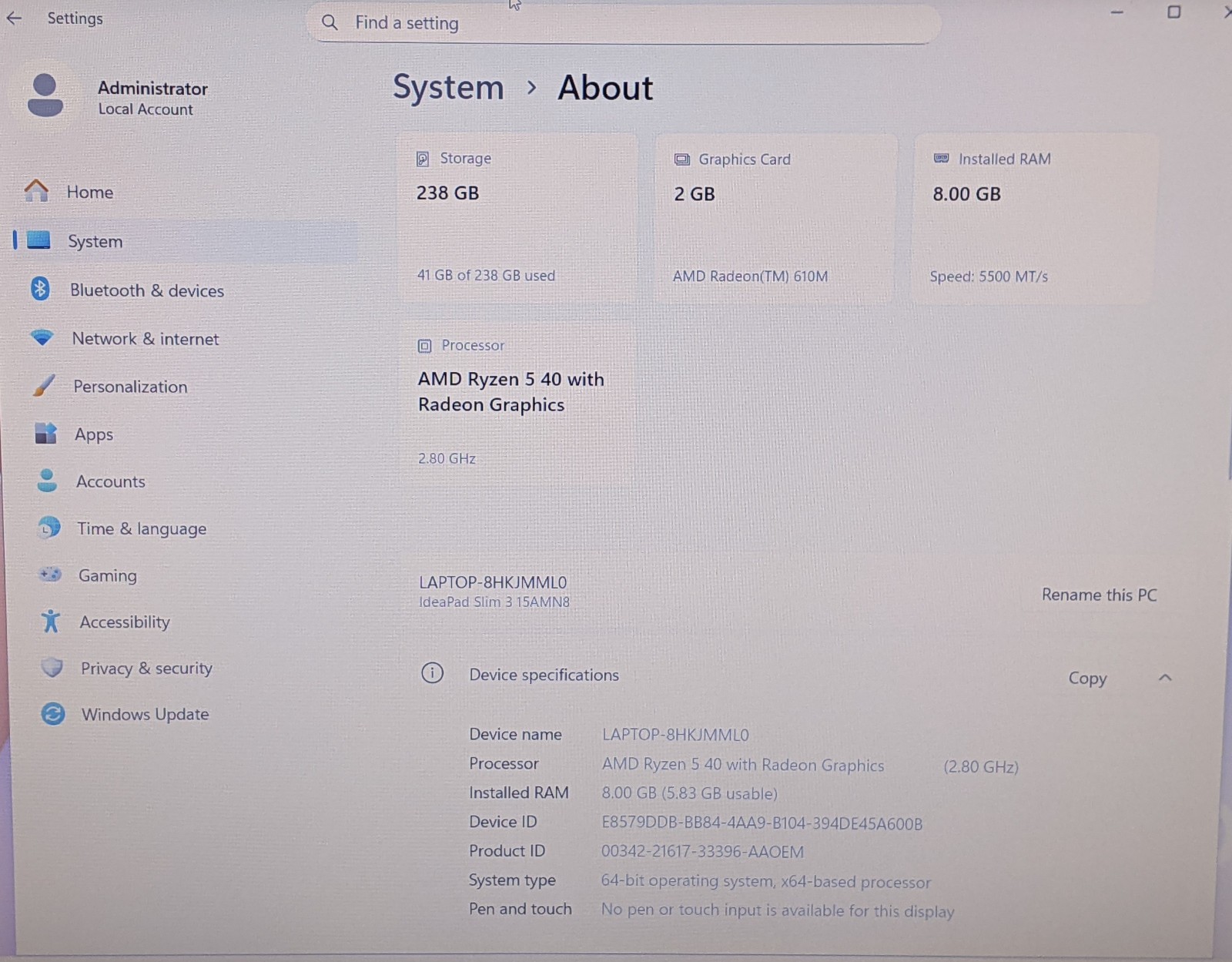Click the Product ID value 00342-21617-33396-AAOEM
The width and height of the screenshot is (1232, 962).
(702, 852)
